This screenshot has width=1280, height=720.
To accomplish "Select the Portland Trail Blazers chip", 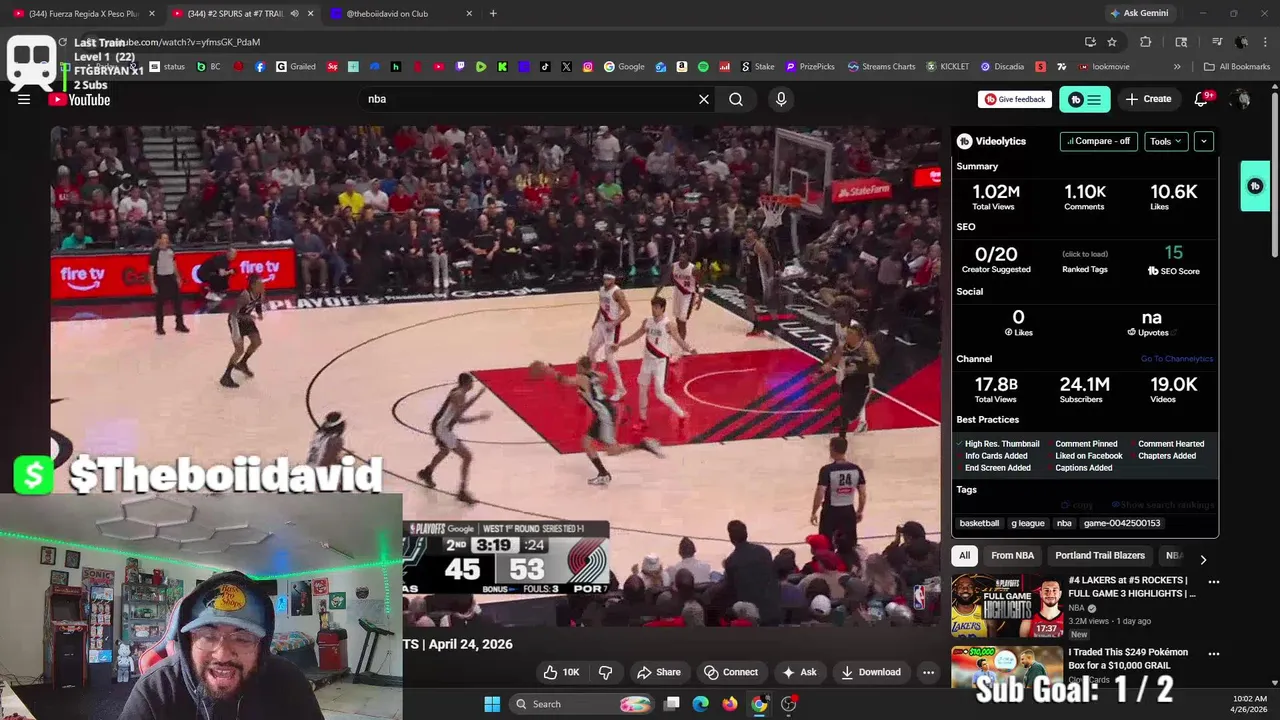I will [x=1099, y=555].
